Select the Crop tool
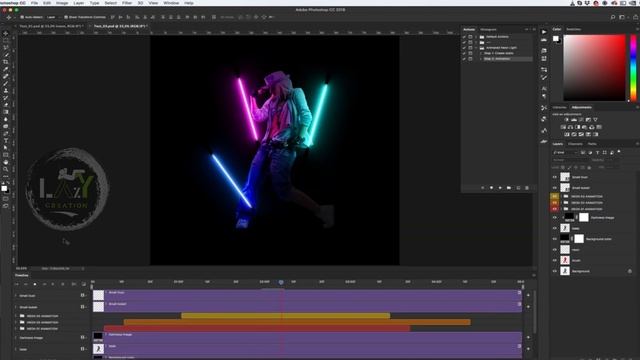This screenshot has height=360, width=640. click(x=5, y=62)
